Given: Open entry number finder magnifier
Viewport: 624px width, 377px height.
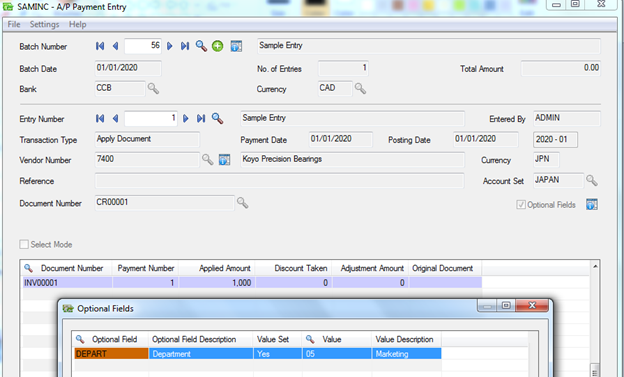Looking at the screenshot, I should (x=217, y=118).
